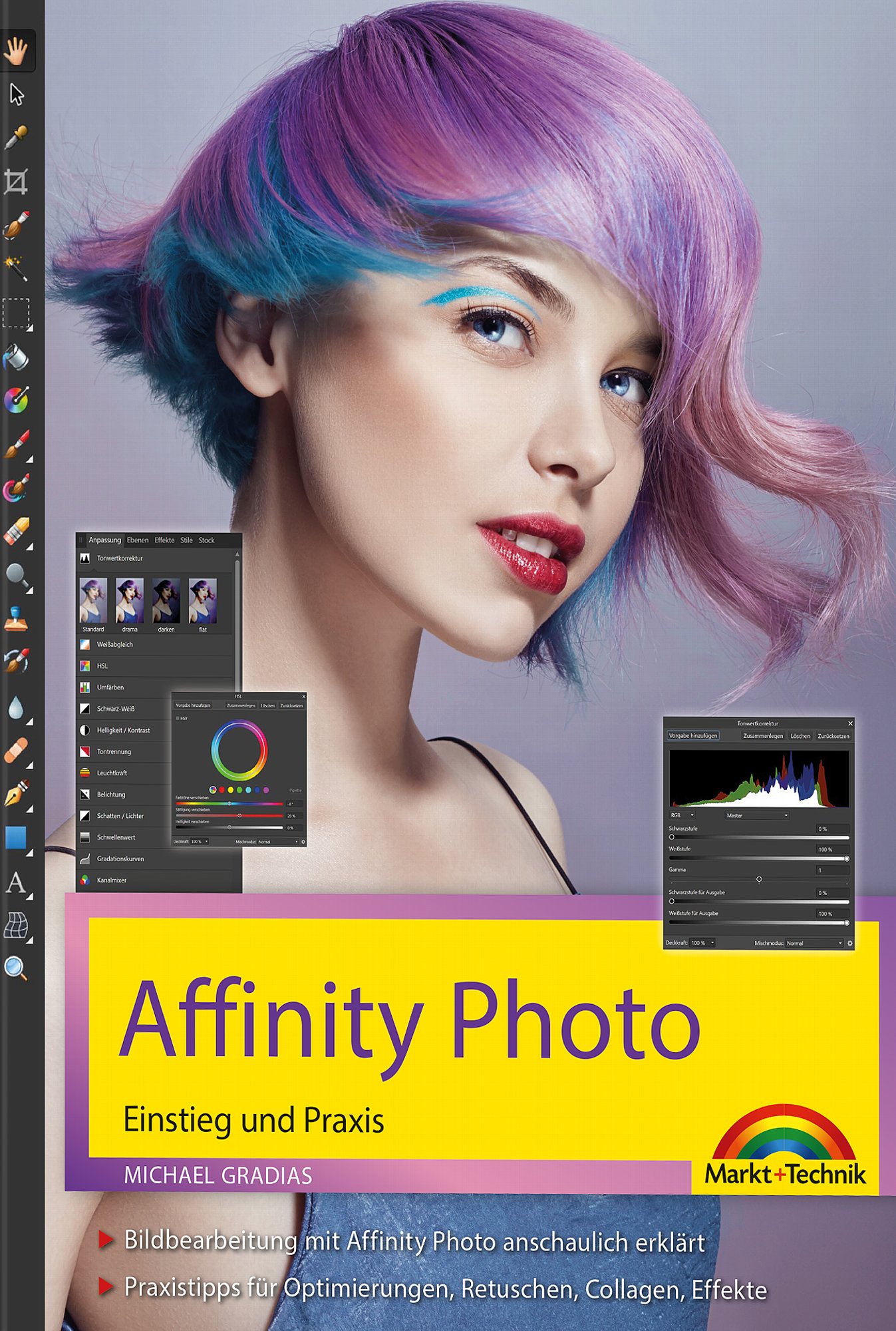Toggle the HSV checkbox in HSL dialog
896x1331 pixels.
pos(178,718)
